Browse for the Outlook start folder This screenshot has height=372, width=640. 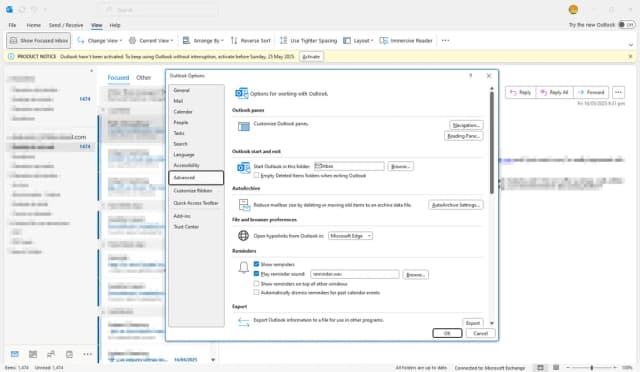pyautogui.click(x=400, y=166)
